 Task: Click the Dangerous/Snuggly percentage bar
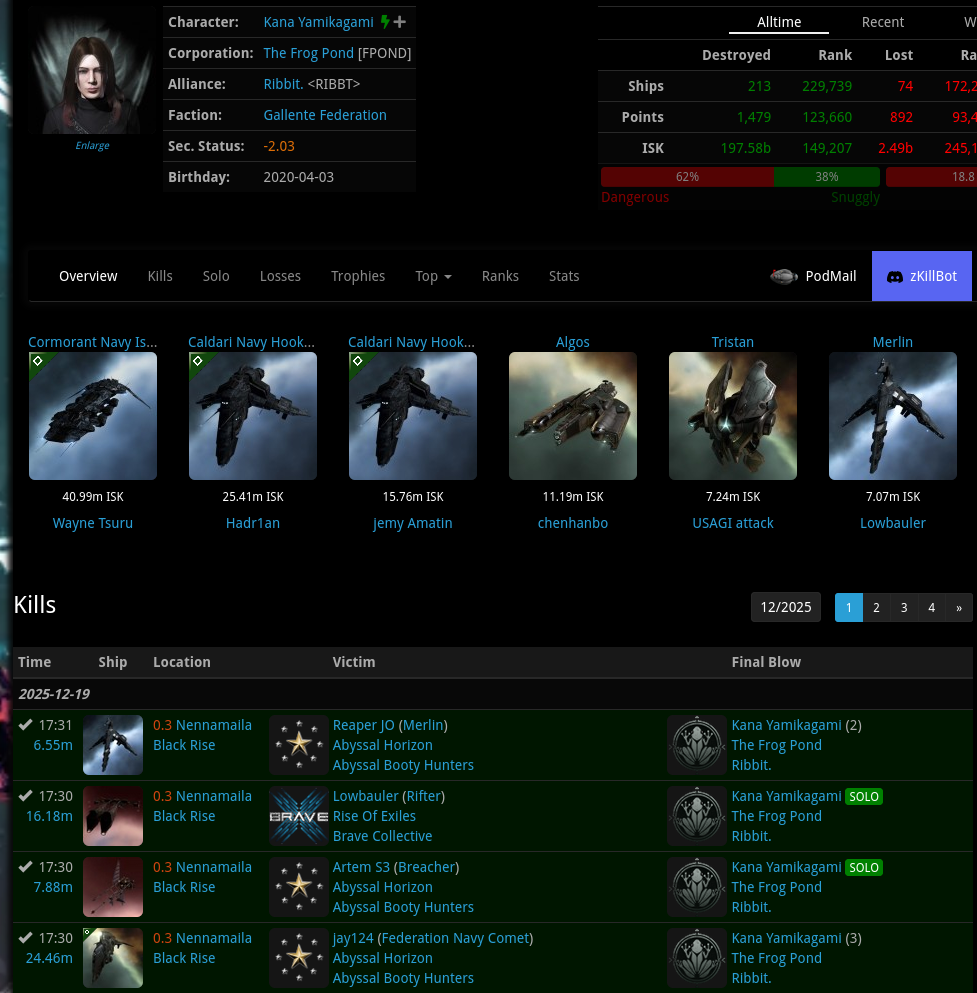click(740, 177)
